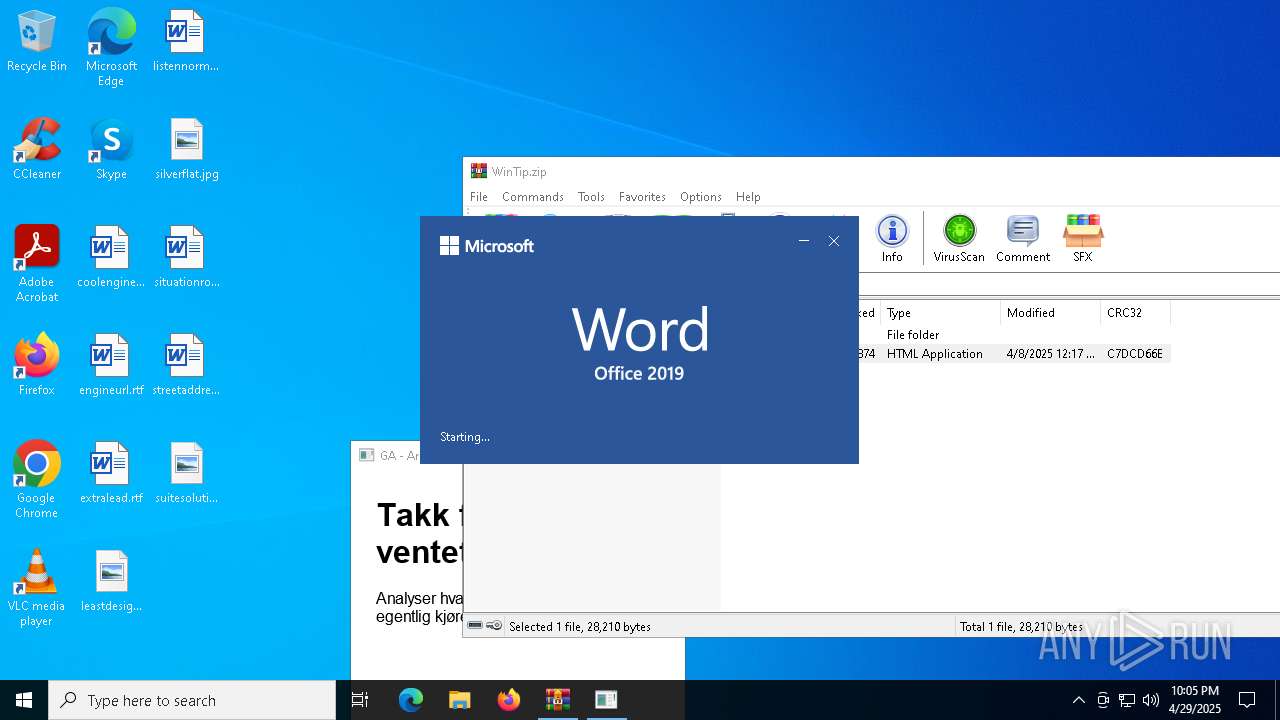1280x720 pixels.
Task: Sort WinRAR list by CRC32 column
Action: click(x=1135, y=313)
